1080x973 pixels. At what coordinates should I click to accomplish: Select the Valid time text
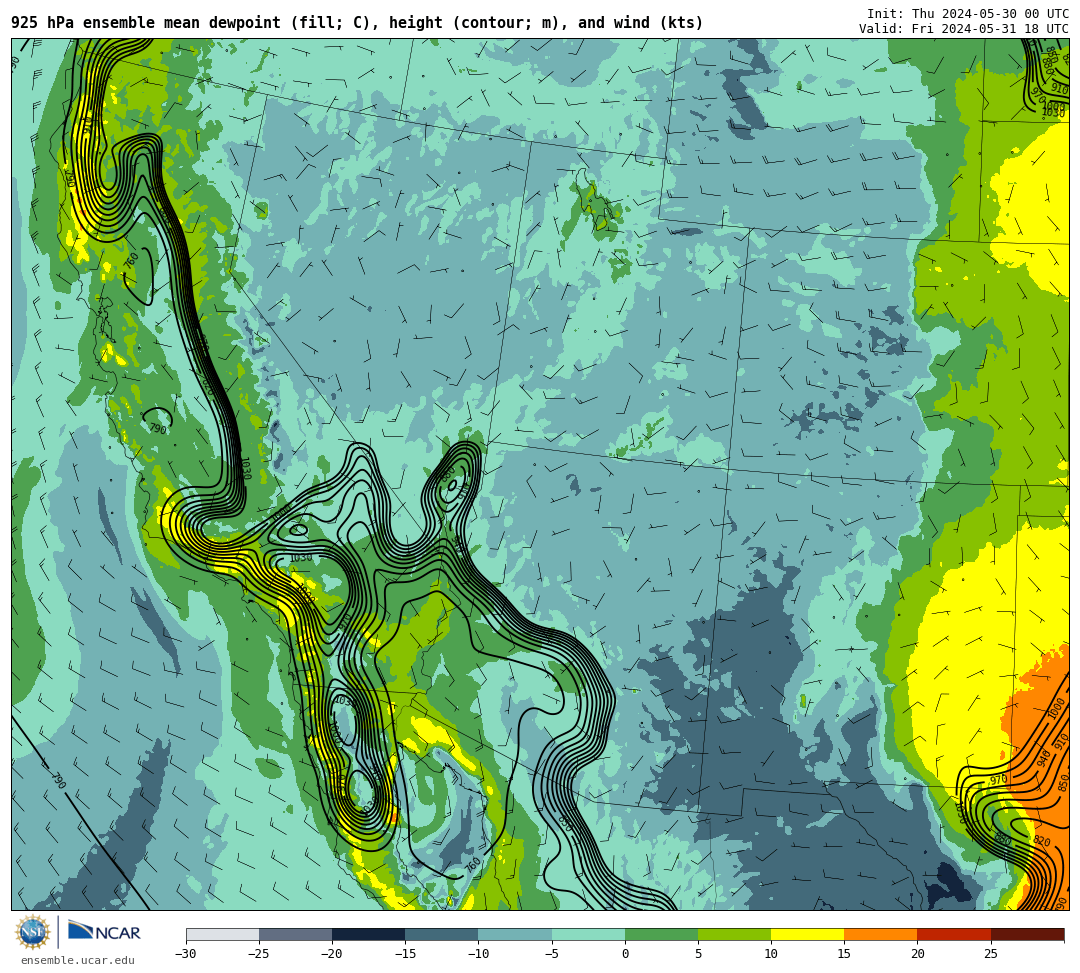964,29
